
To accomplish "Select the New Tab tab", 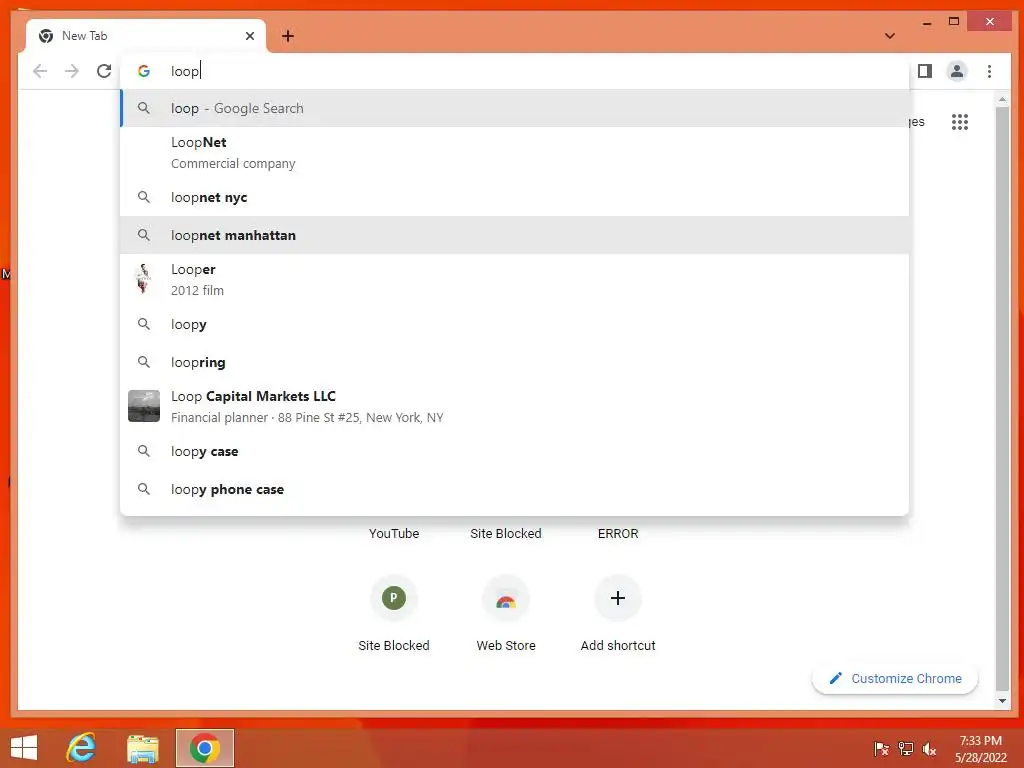I will coord(146,36).
